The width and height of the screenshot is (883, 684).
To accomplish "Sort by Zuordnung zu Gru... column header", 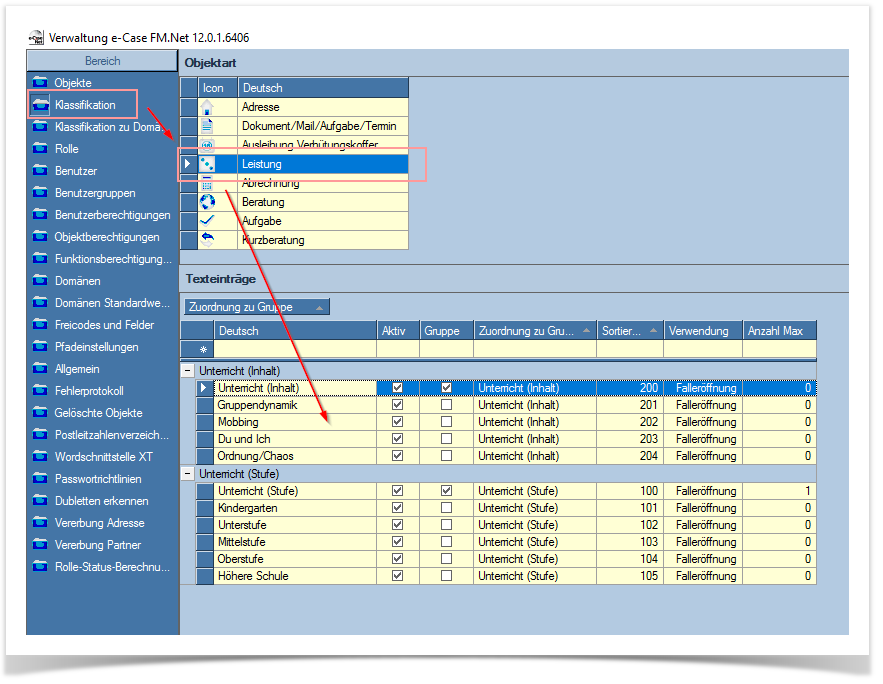I will [x=534, y=331].
